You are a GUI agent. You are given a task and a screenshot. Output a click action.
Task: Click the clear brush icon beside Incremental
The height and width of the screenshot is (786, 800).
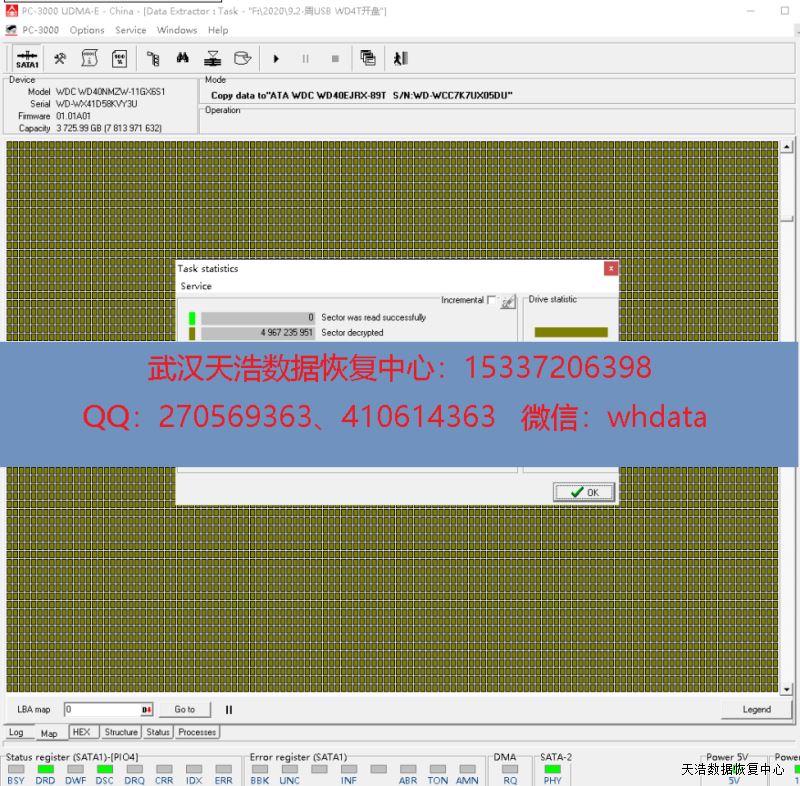click(508, 300)
